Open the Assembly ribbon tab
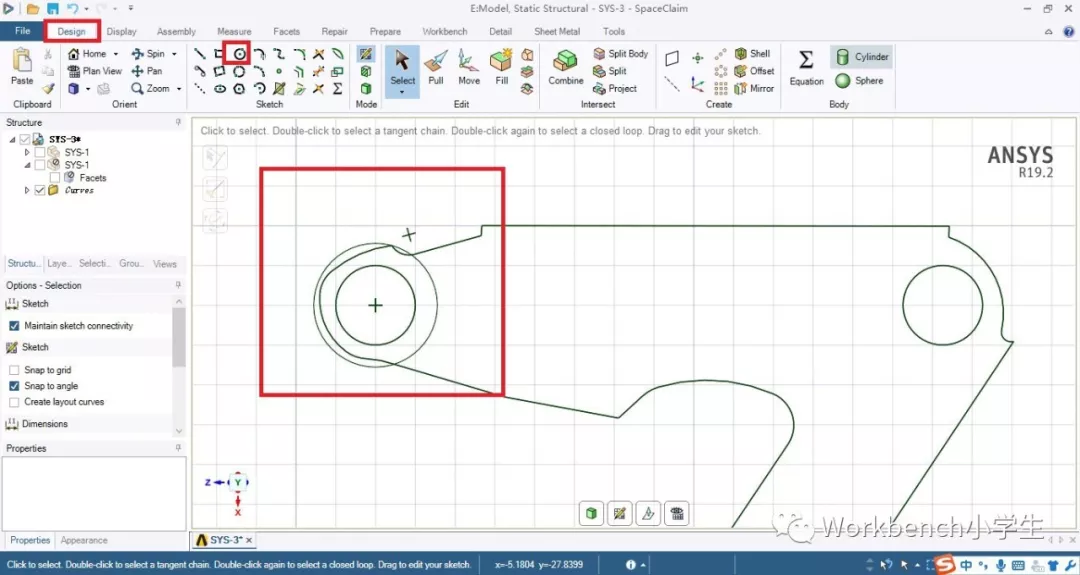The height and width of the screenshot is (575, 1080). click(x=176, y=32)
